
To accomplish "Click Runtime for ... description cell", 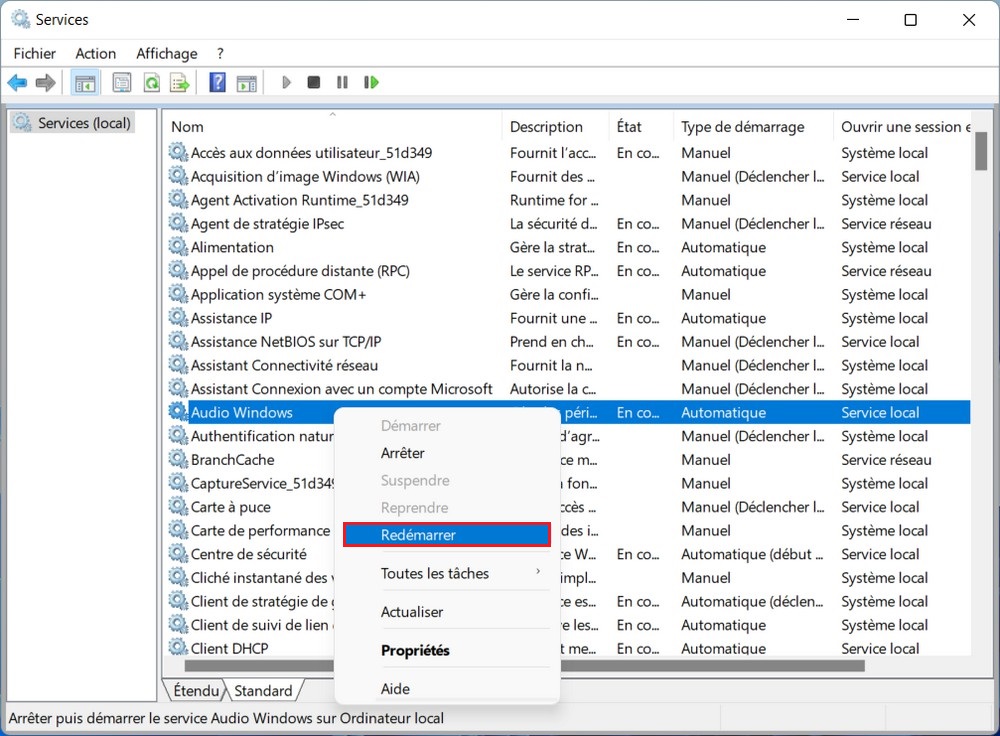I will pos(554,200).
